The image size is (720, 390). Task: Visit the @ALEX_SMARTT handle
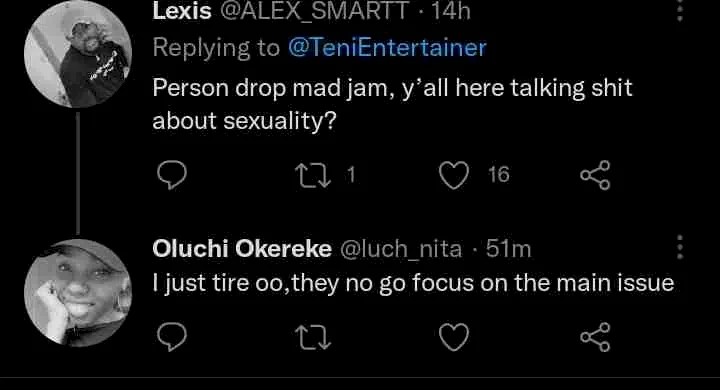pyautogui.click(x=315, y=11)
